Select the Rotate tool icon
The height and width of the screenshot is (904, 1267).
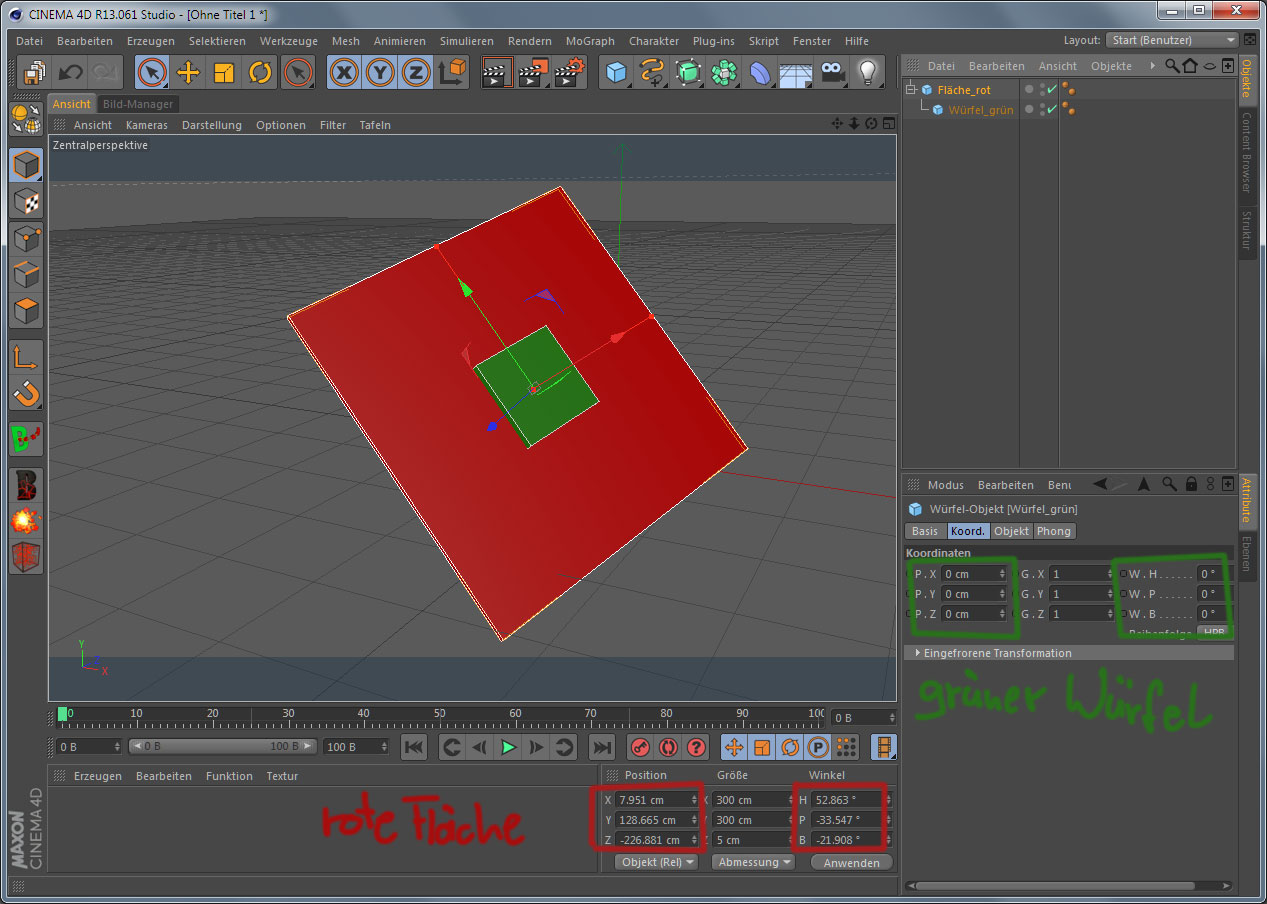(x=260, y=72)
